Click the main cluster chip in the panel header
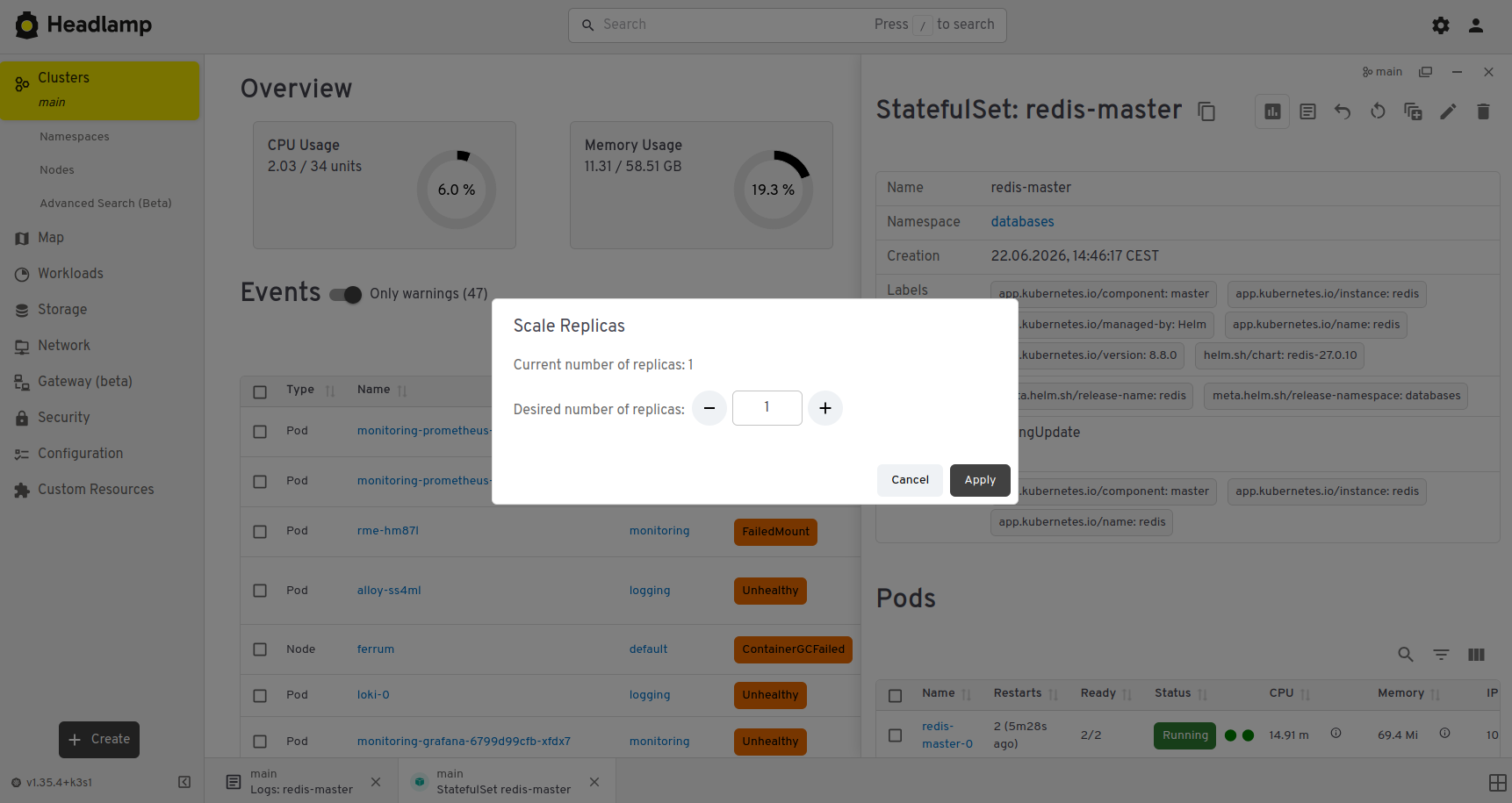This screenshot has width=1512, height=803. (x=1382, y=72)
